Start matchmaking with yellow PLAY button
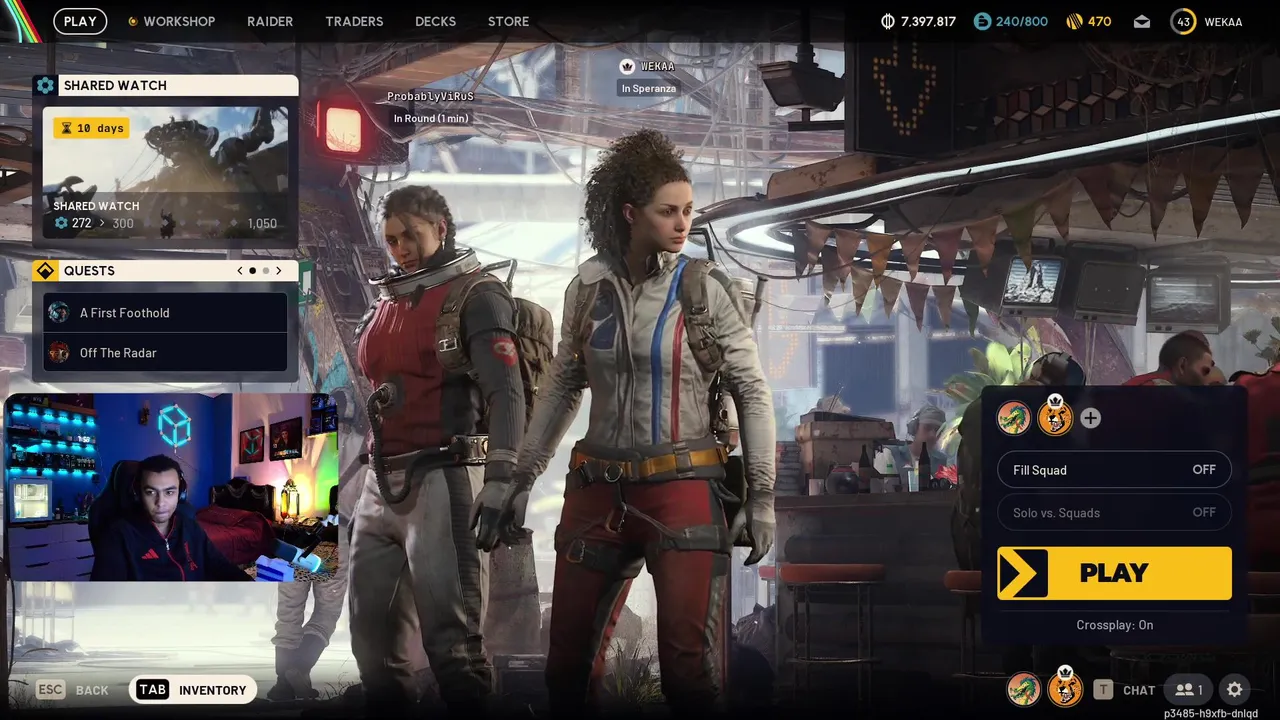Screen dimensions: 1280x720 1114,573
